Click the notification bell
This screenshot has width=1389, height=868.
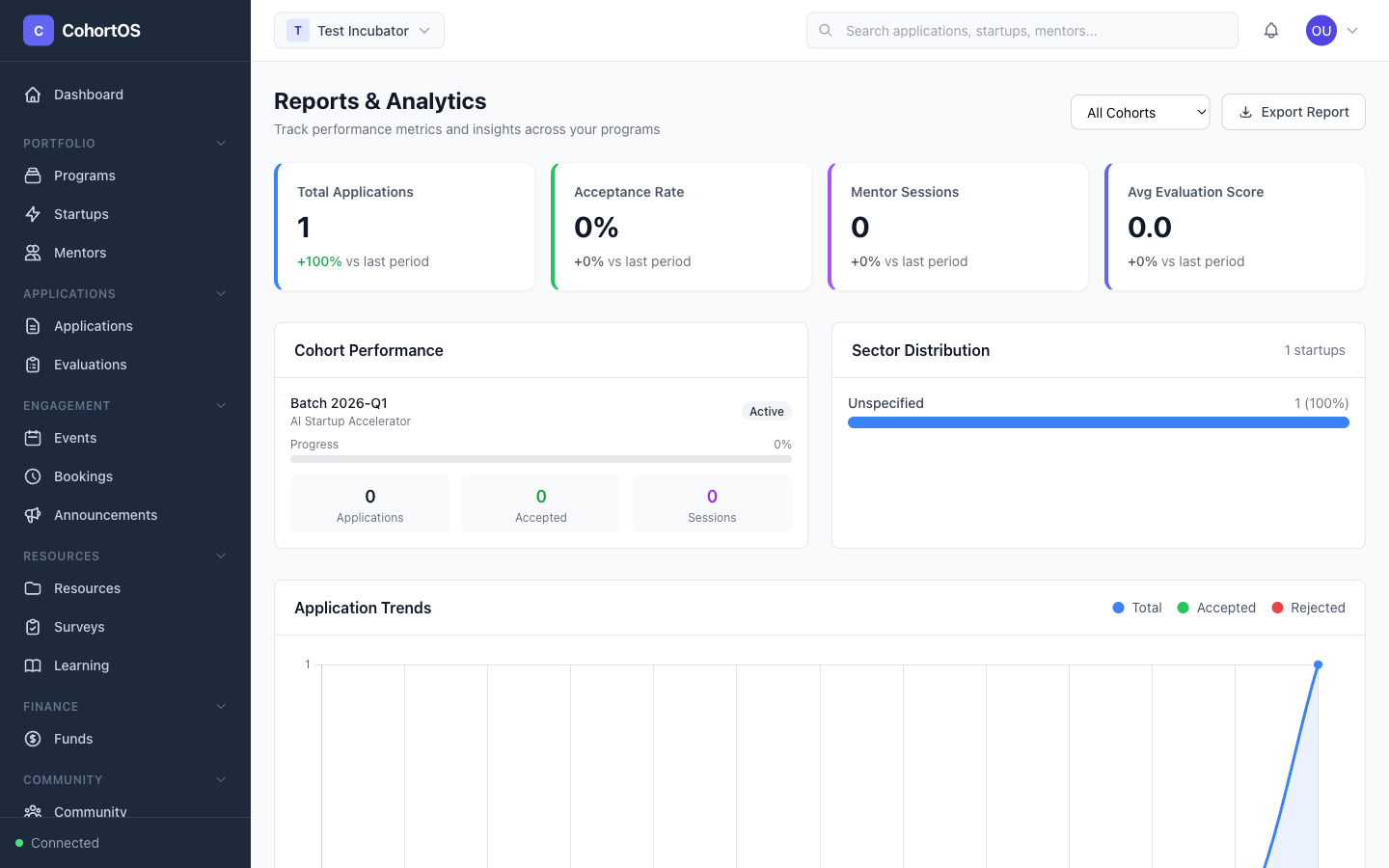[1271, 30]
